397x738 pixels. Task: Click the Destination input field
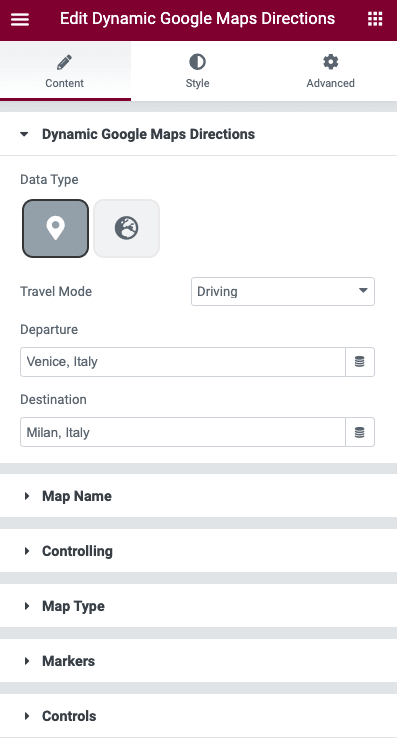[x=183, y=432]
